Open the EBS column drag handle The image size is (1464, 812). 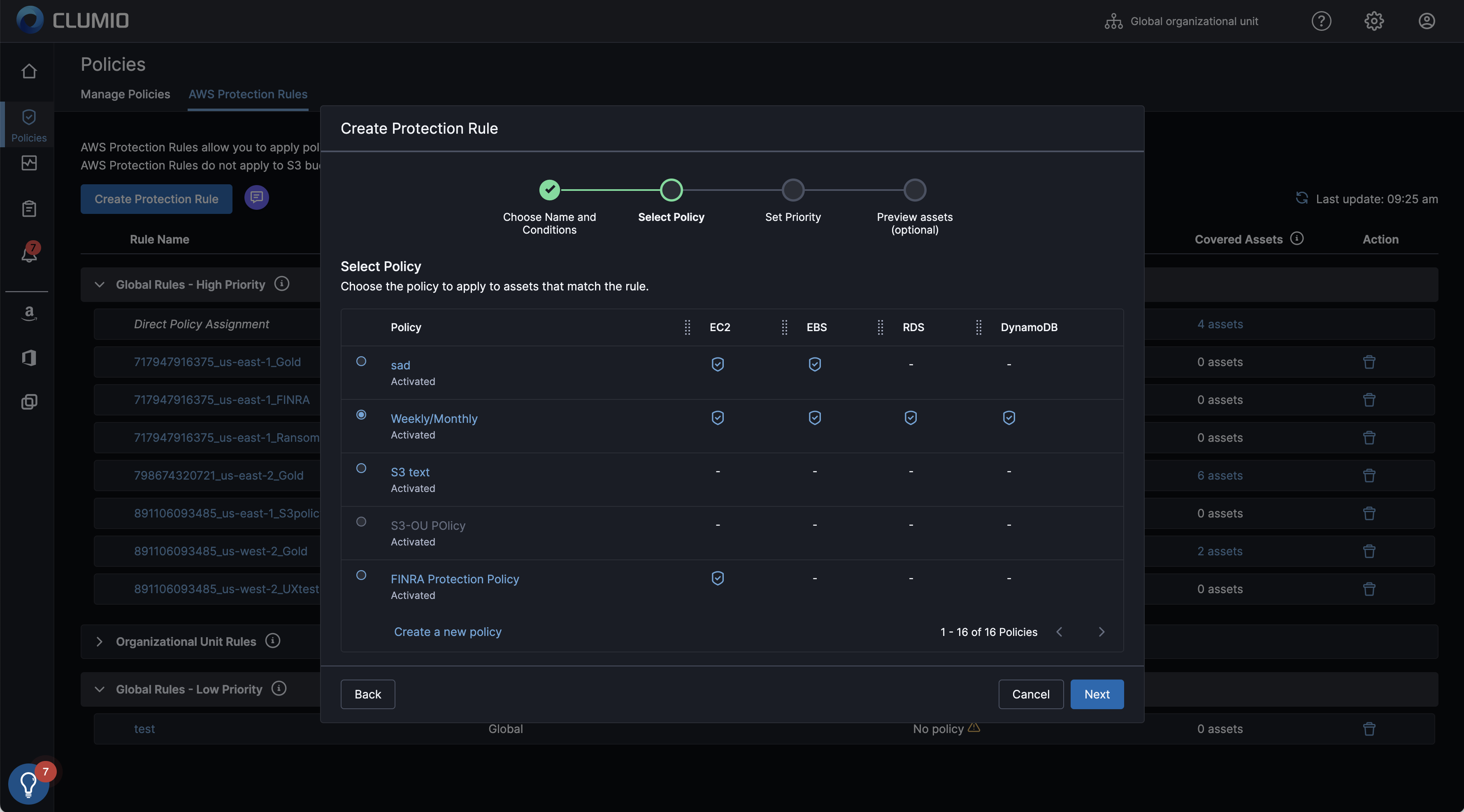tap(784, 327)
